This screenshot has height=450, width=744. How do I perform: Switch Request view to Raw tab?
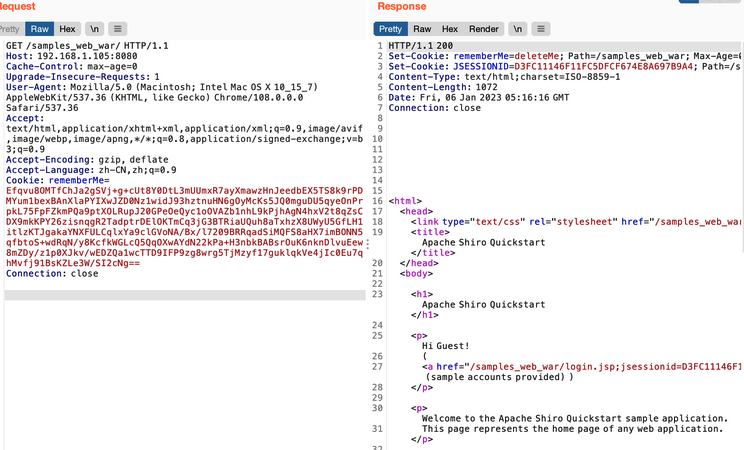coord(39,29)
